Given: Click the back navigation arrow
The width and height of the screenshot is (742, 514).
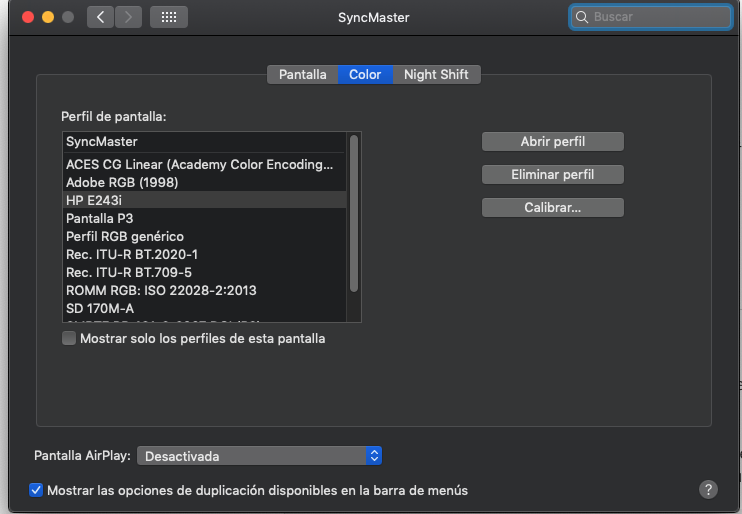Looking at the screenshot, I should [101, 17].
